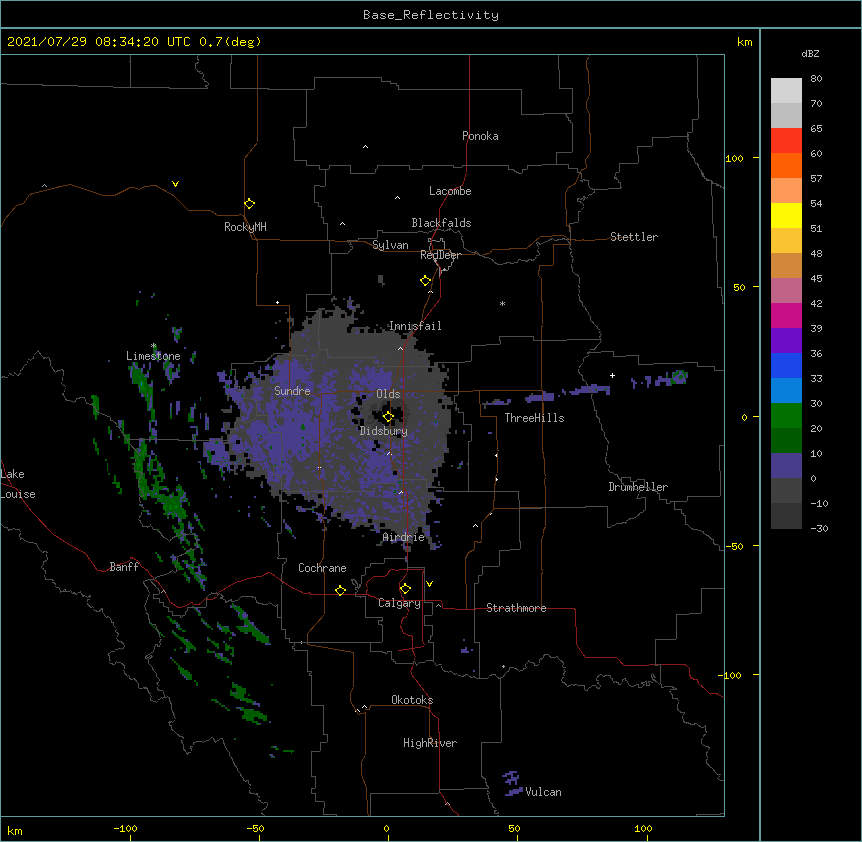Pick the red 65-60 dBZ legend swatch
The height and width of the screenshot is (842, 862).
(786, 140)
